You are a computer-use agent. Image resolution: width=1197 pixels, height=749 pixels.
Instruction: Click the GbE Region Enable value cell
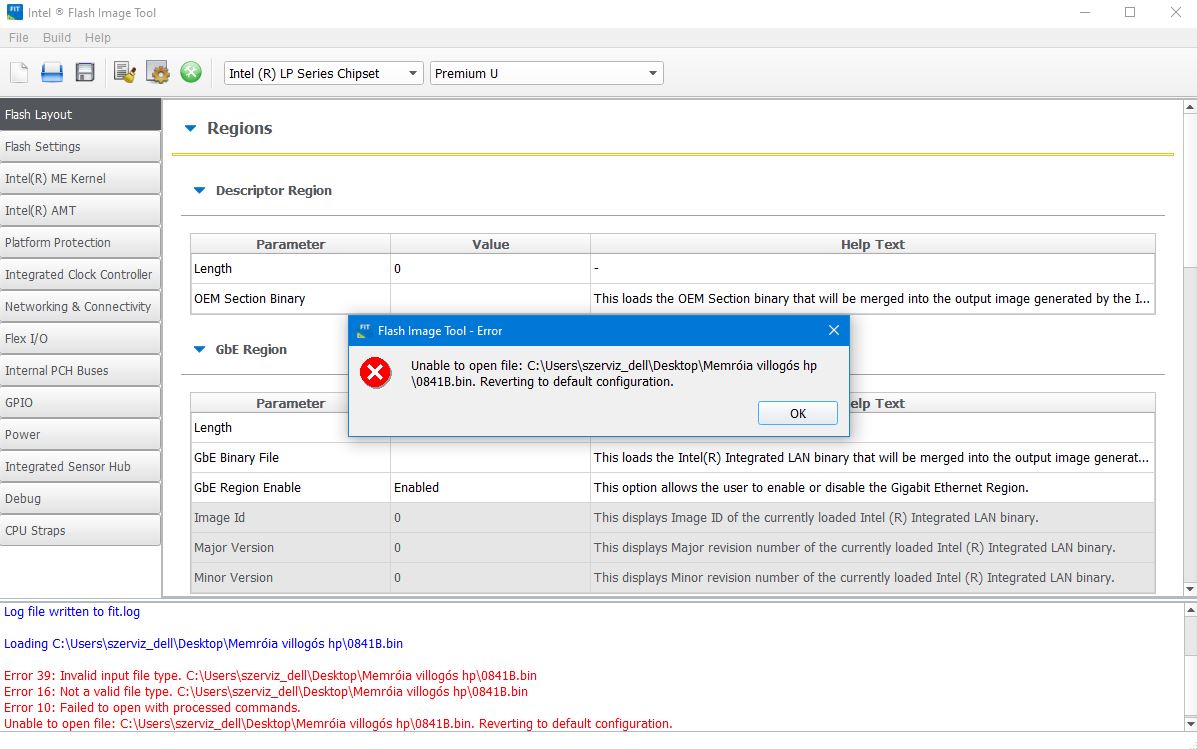pos(490,487)
